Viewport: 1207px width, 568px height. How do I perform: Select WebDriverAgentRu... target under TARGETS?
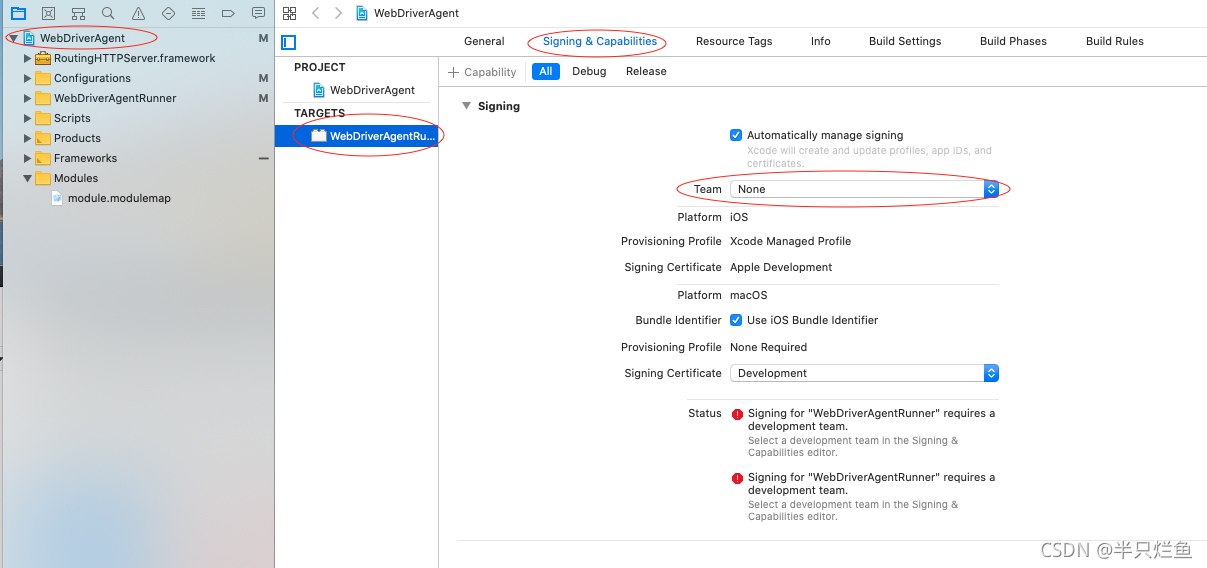pos(357,136)
